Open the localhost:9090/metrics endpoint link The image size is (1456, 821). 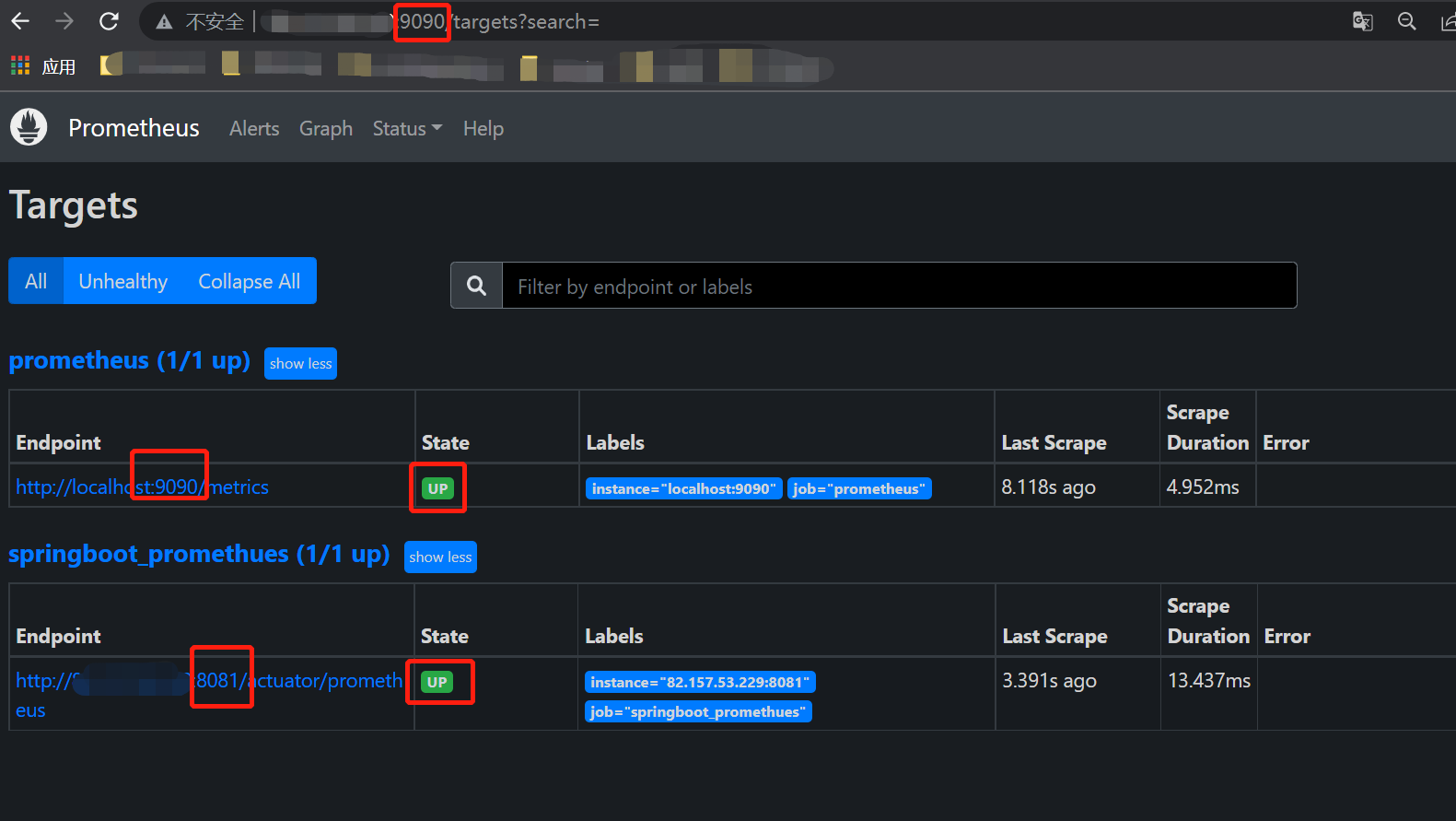pyautogui.click(x=143, y=487)
